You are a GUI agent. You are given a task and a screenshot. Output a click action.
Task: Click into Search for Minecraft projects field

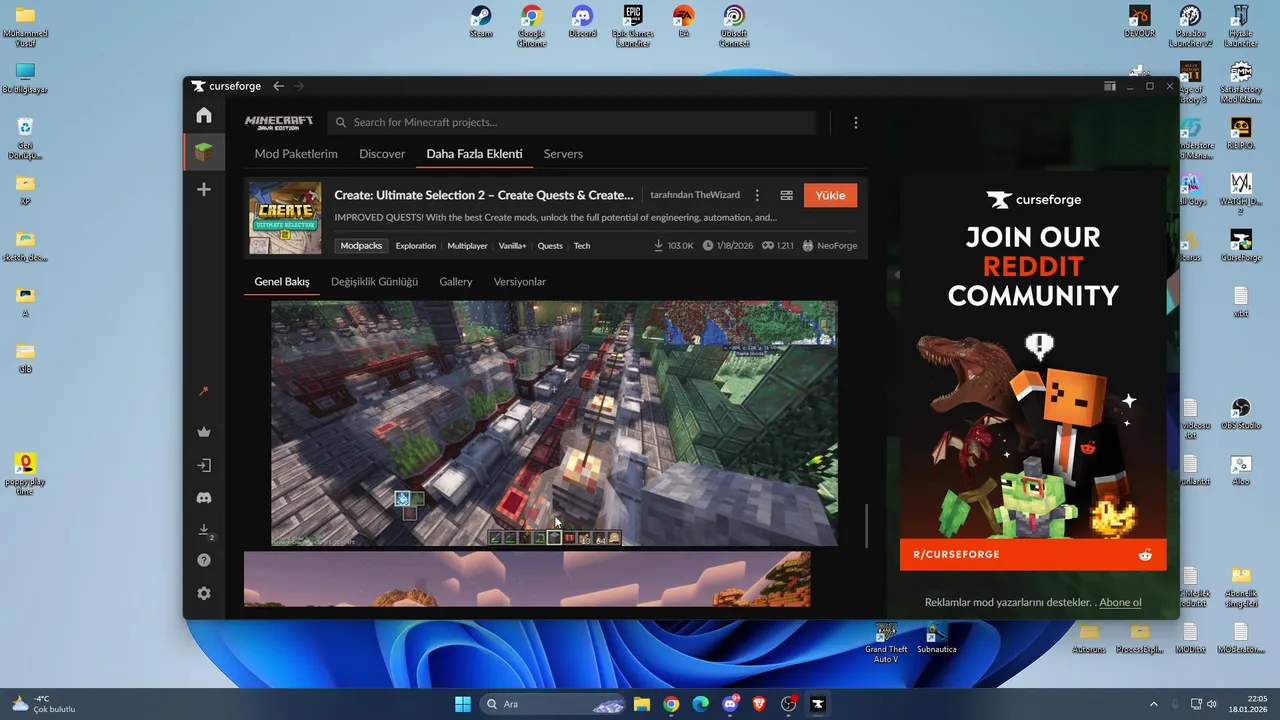(x=572, y=122)
